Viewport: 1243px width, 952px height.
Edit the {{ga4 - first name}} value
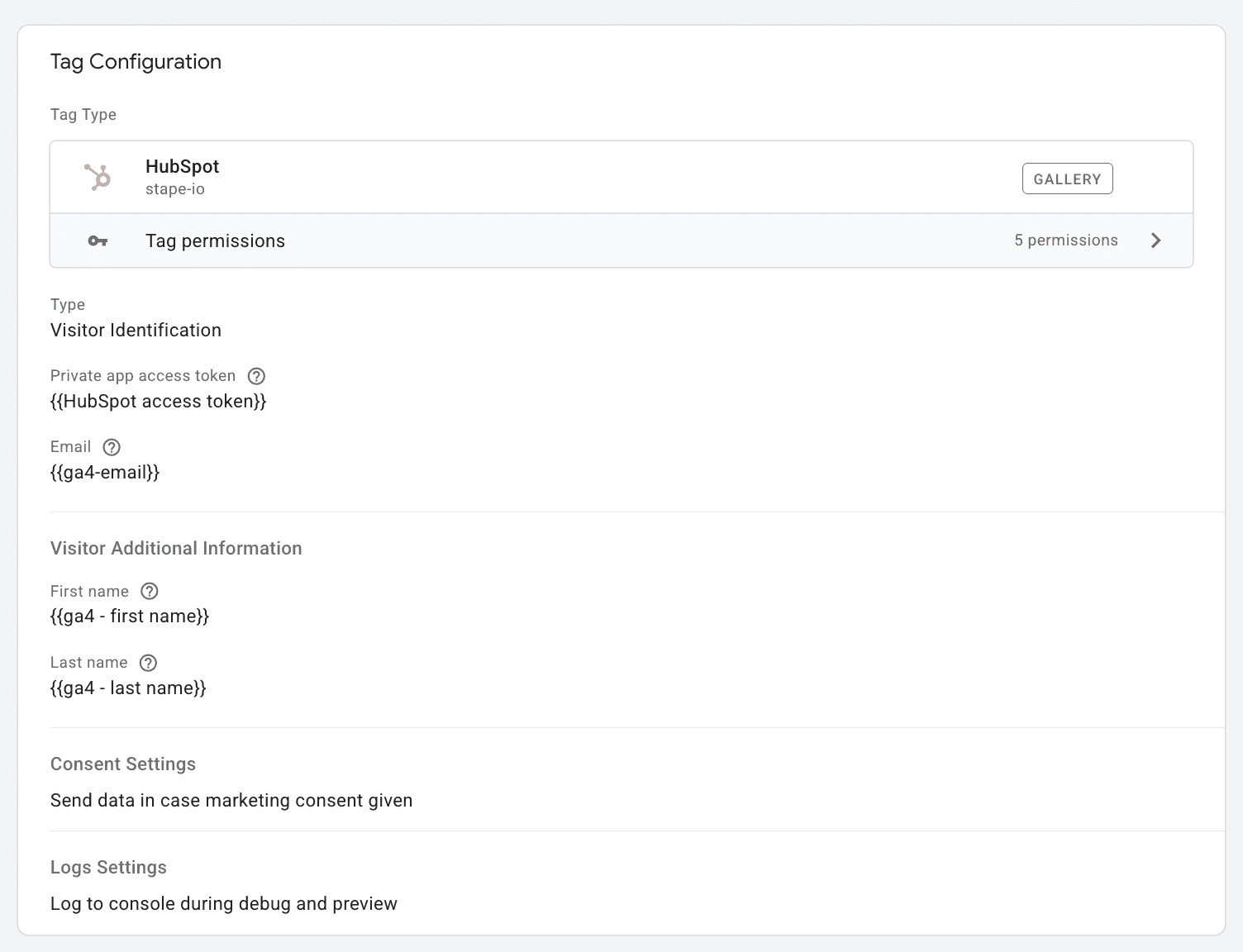[x=130, y=616]
